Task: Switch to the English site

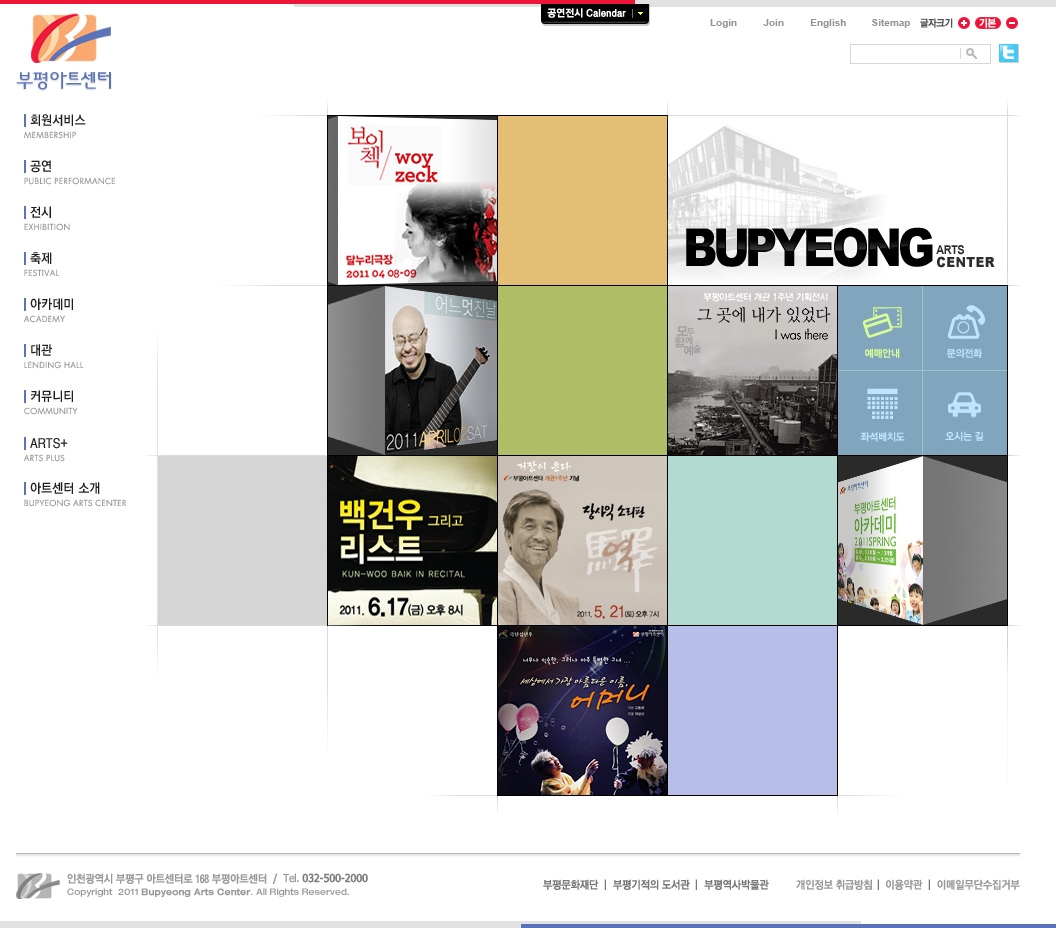Action: pyautogui.click(x=828, y=23)
